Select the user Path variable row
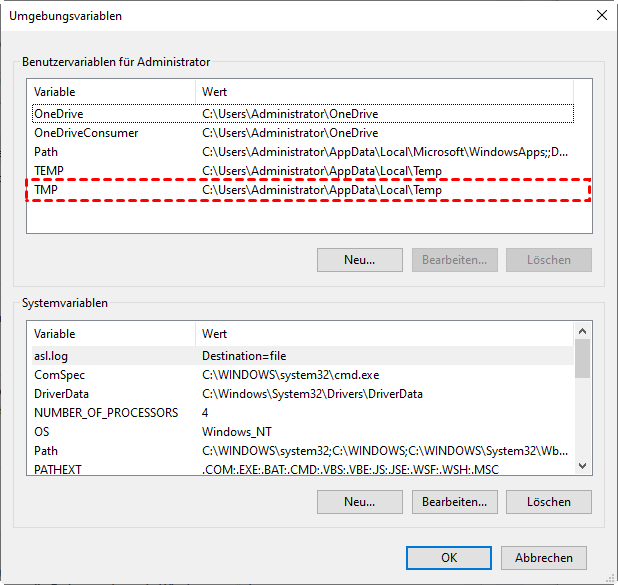The image size is (618, 585). [46, 152]
